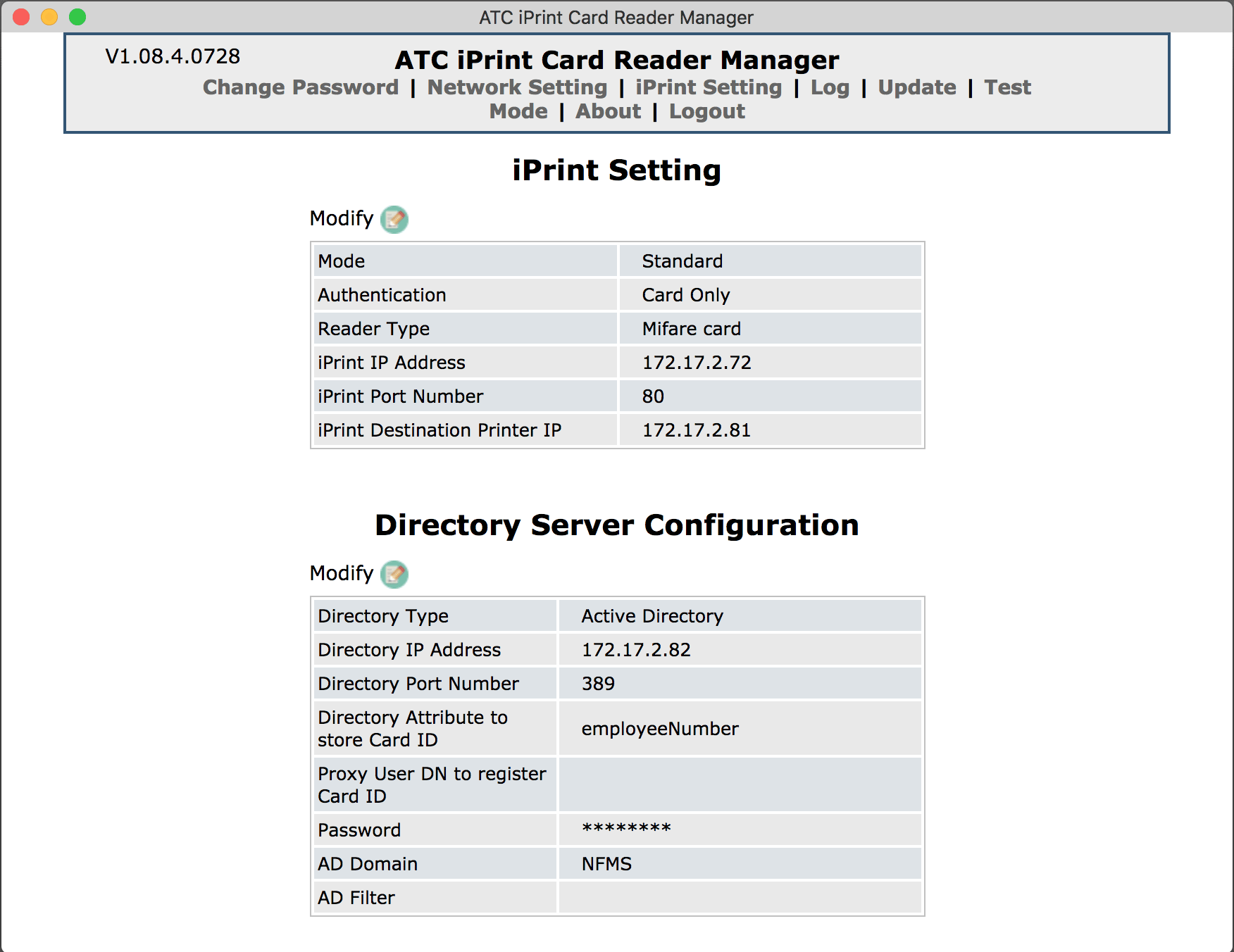
Task: Maximize the window with the green button
Action: (77, 17)
